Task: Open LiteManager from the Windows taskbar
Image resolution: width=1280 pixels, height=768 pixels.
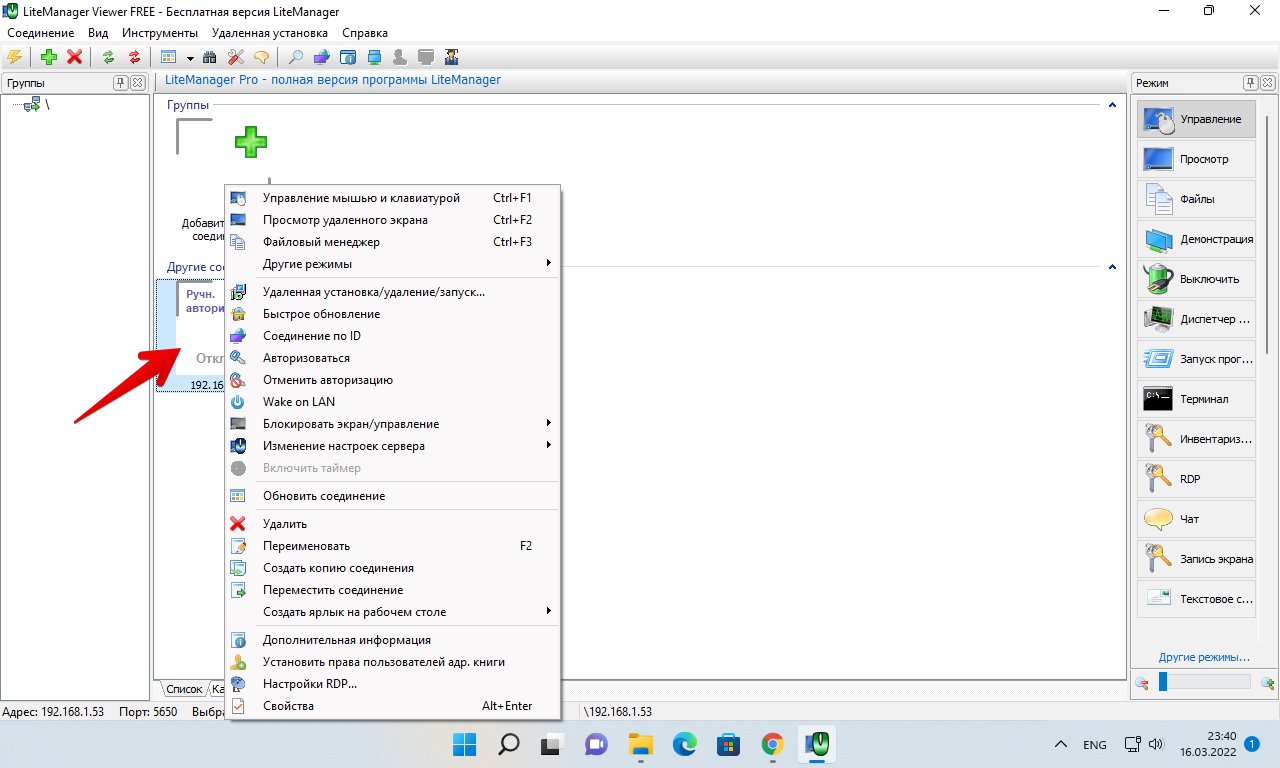Action: point(817,744)
